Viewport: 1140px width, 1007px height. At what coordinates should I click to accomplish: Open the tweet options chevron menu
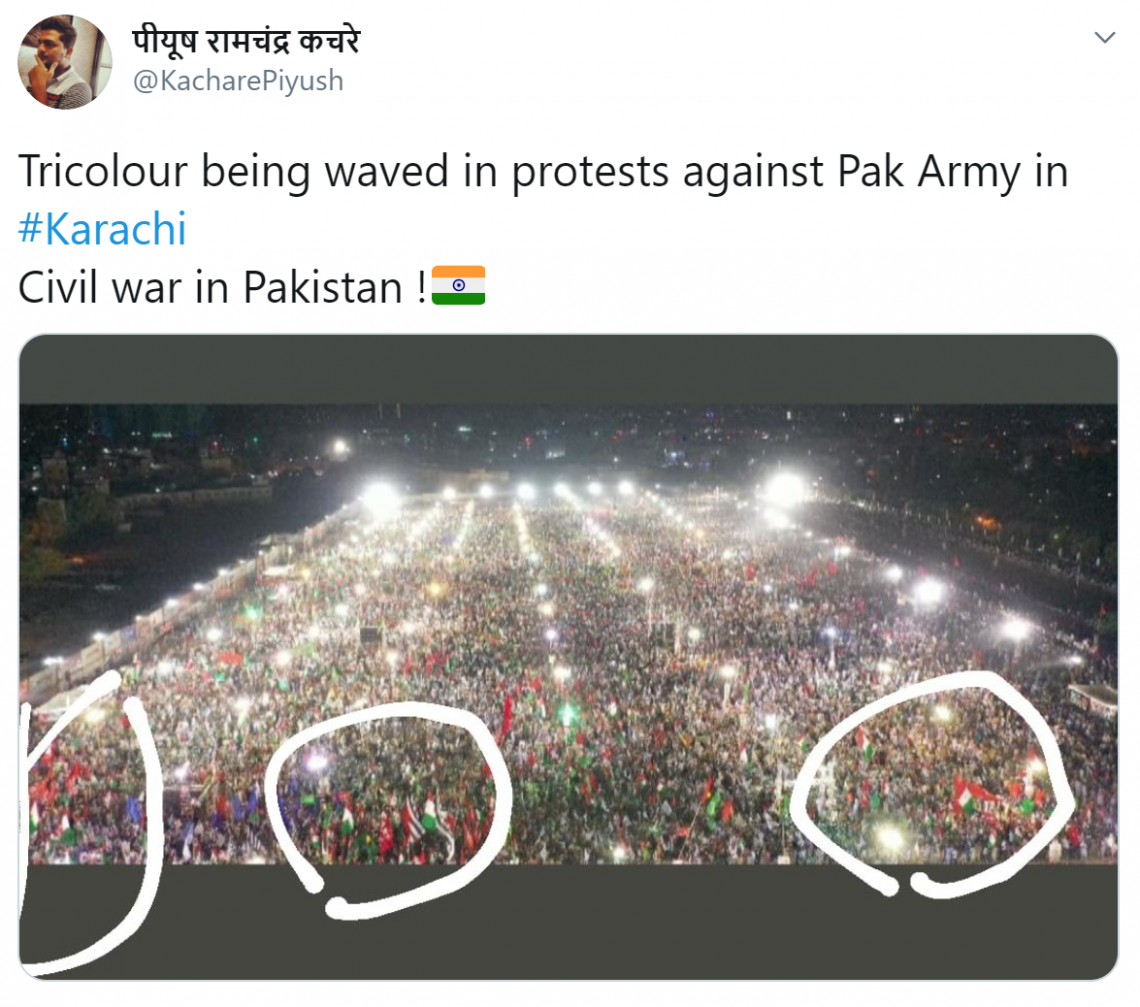coord(1104,38)
